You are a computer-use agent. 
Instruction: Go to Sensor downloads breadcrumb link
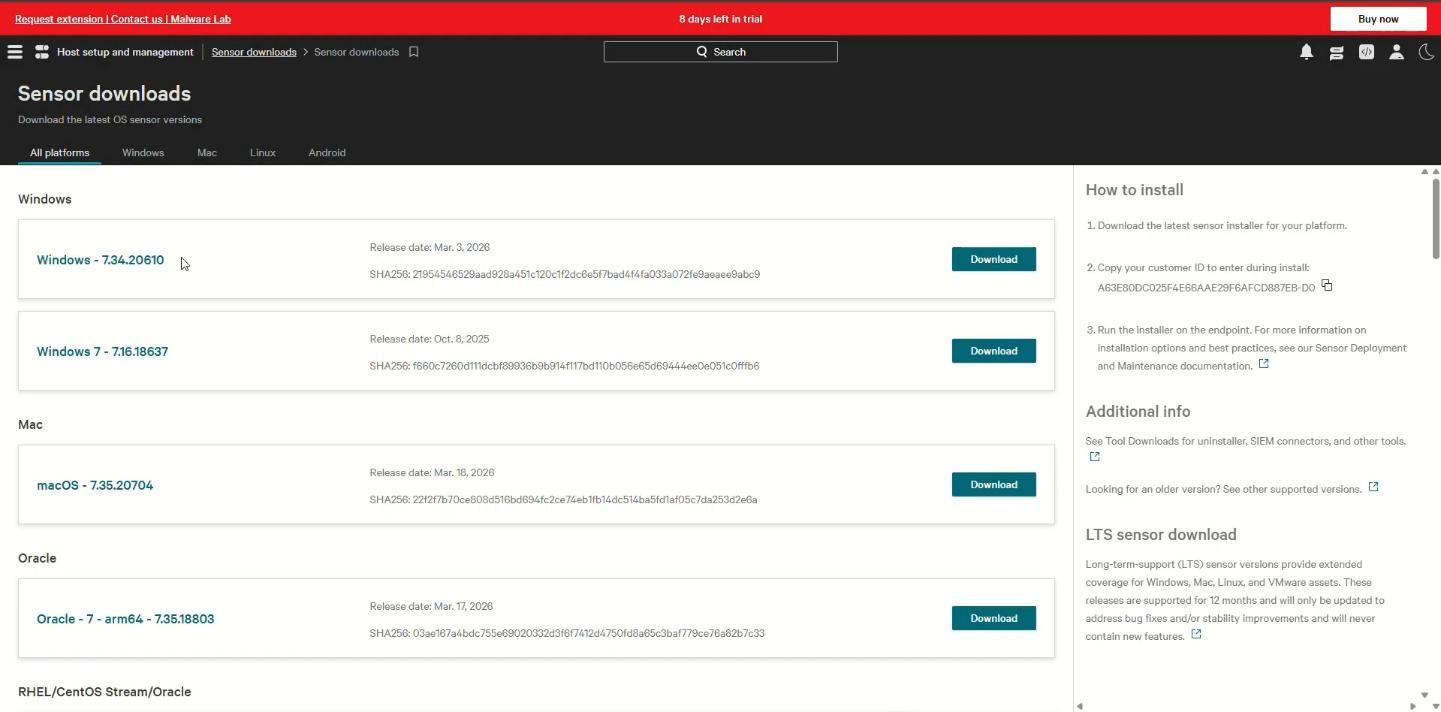[254, 52]
